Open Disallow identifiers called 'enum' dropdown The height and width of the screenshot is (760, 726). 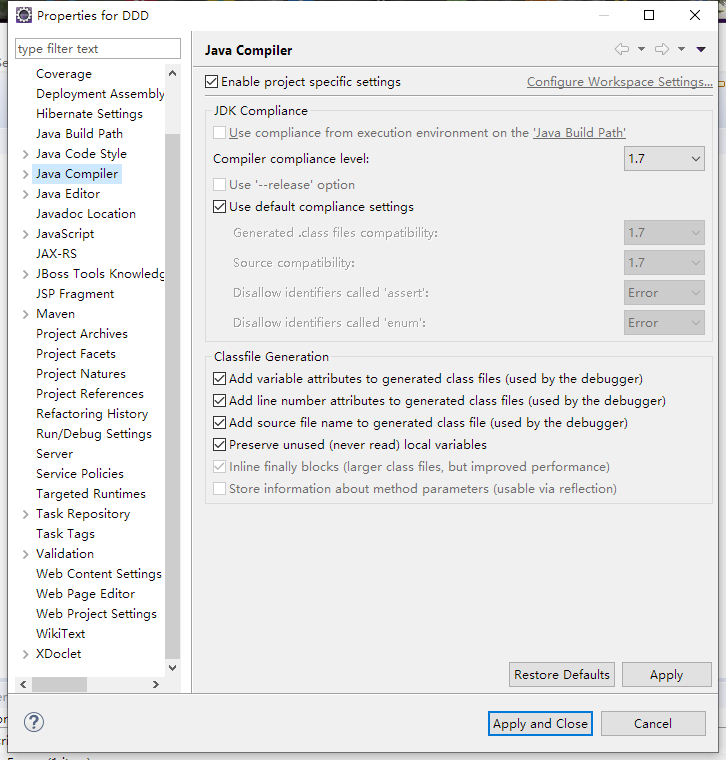(x=664, y=323)
